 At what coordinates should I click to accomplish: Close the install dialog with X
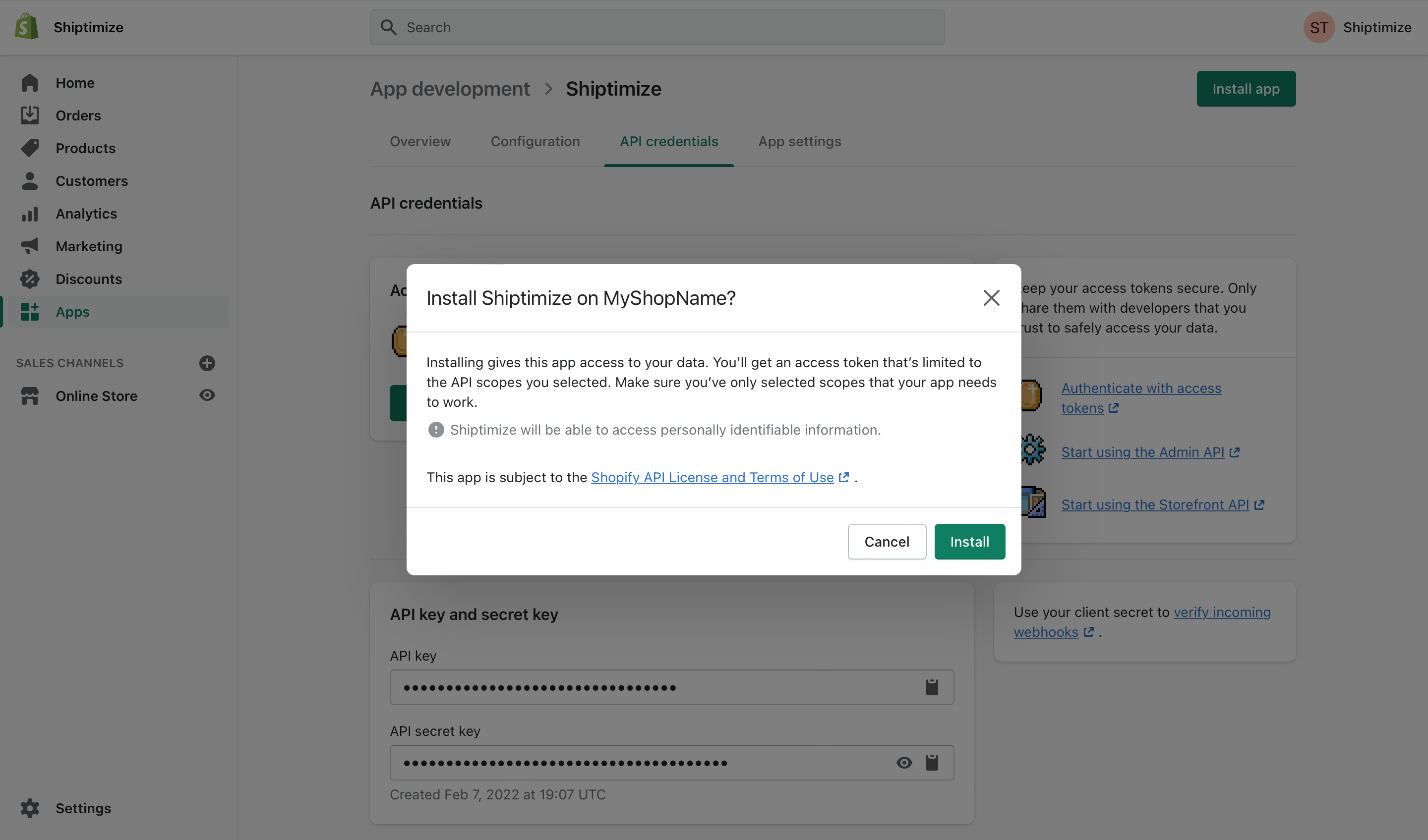[991, 298]
